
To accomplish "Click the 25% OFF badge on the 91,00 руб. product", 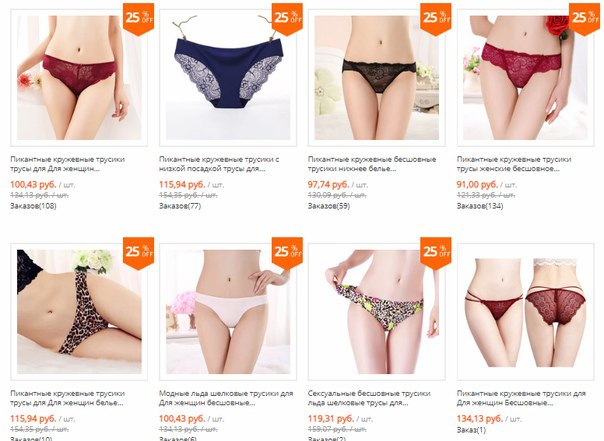I will 584,18.
